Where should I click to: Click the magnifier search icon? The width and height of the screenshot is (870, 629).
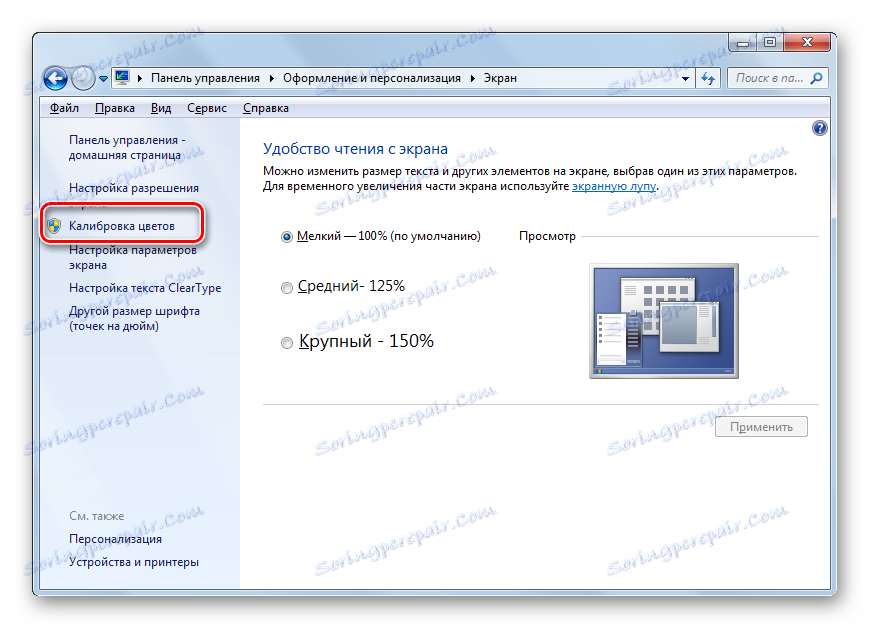817,78
